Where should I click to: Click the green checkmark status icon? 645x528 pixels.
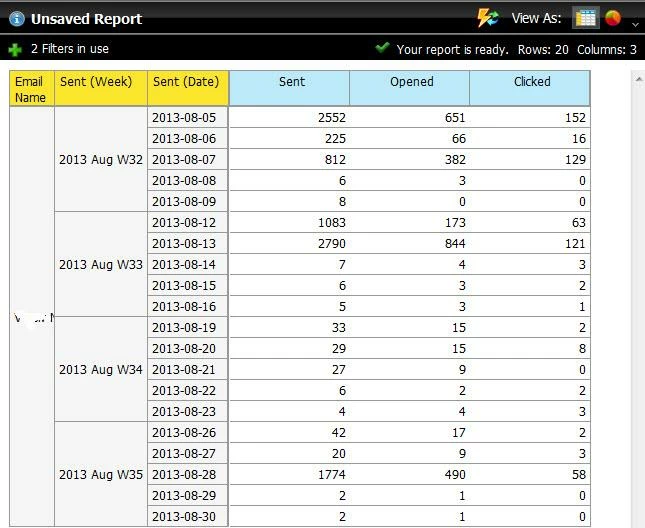point(382,47)
